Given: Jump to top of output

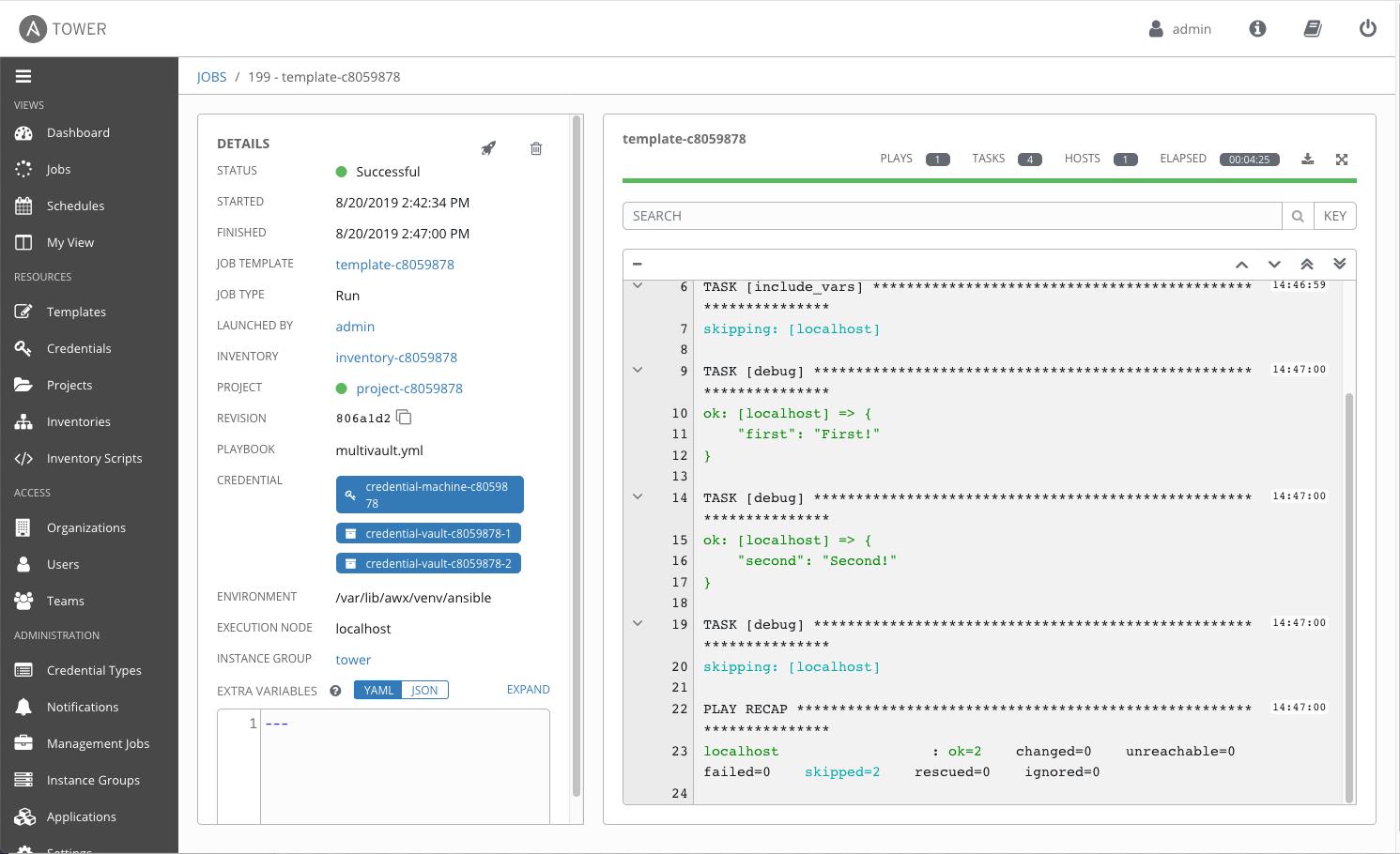Looking at the screenshot, I should click(x=1306, y=265).
